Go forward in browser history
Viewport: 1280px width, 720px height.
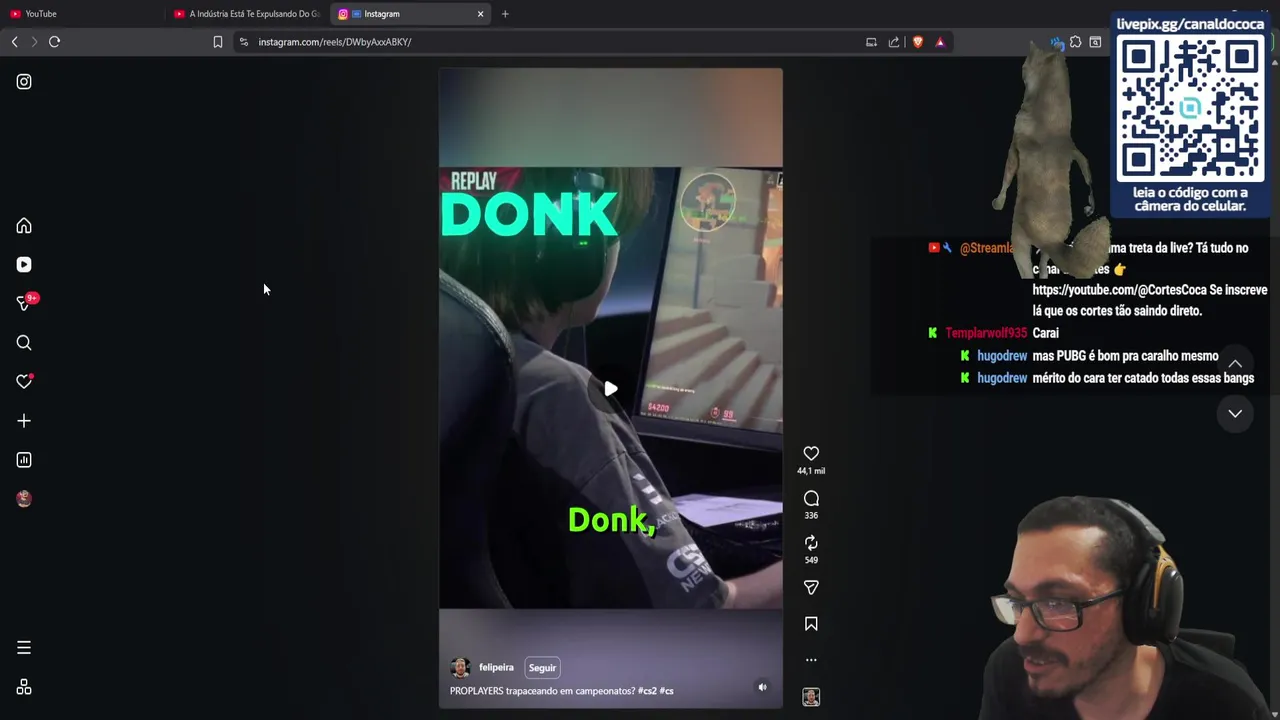coord(34,42)
